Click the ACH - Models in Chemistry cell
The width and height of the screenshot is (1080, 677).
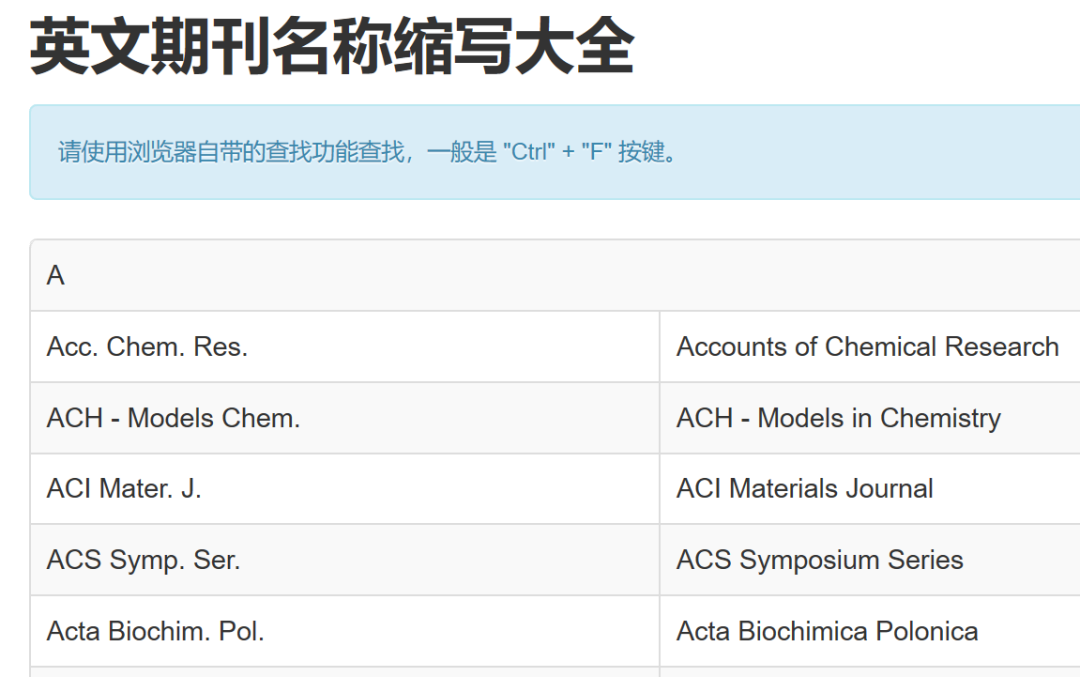pos(838,418)
